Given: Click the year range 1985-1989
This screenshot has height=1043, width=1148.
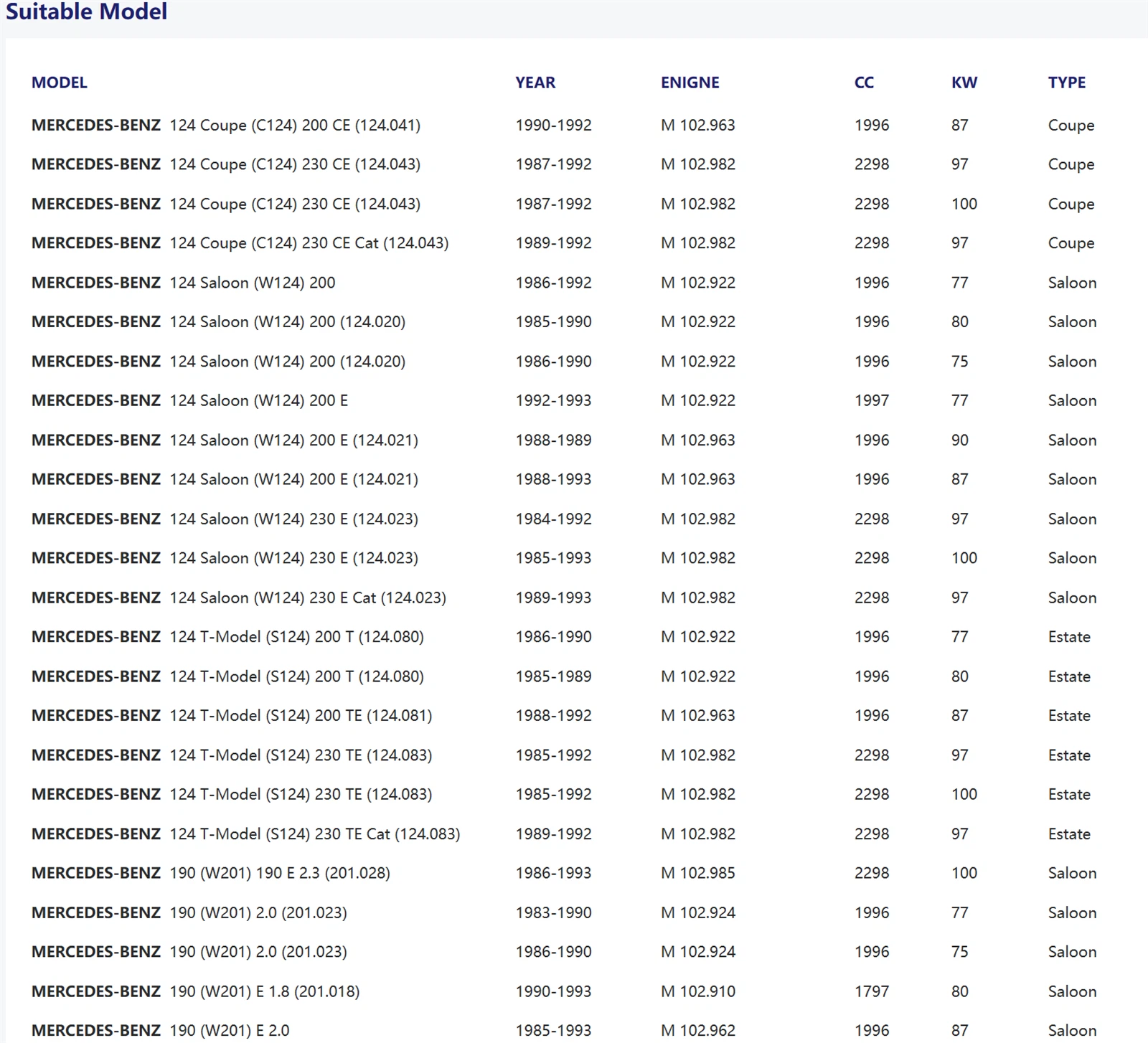Looking at the screenshot, I should click(x=553, y=676).
